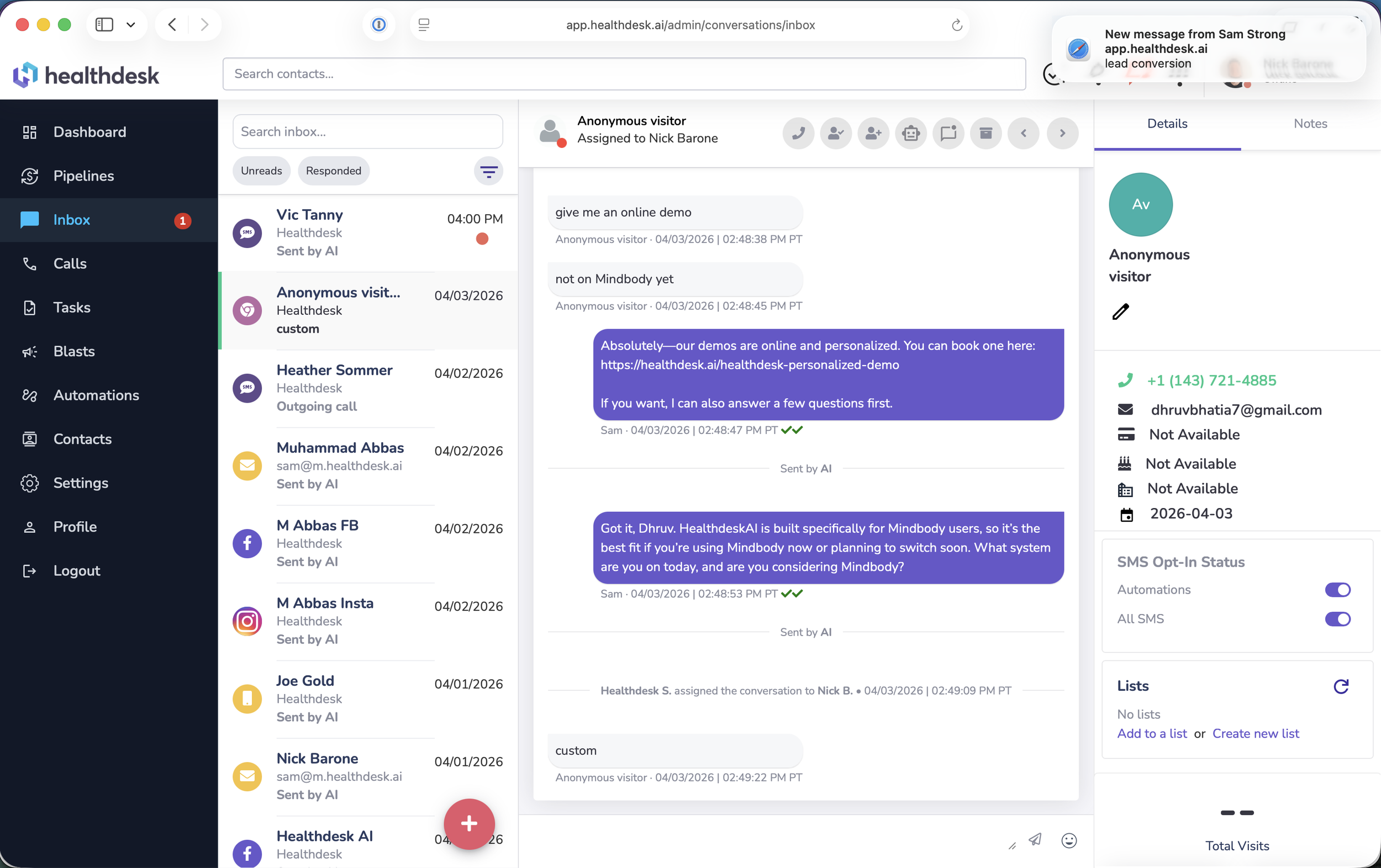This screenshot has width=1381, height=868.
Task: Switch to the Notes tab
Action: click(1310, 123)
